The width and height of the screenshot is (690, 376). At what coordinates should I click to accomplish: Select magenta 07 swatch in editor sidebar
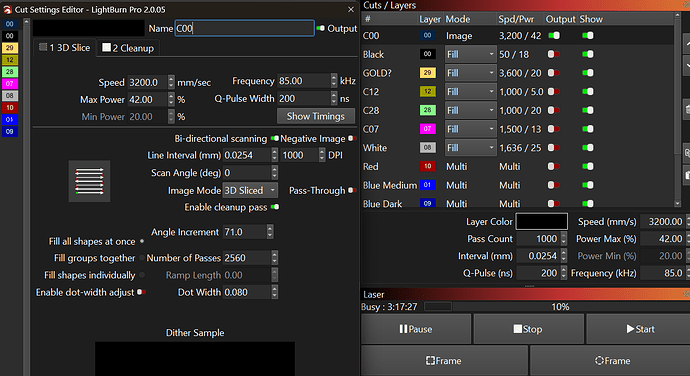(x=10, y=83)
